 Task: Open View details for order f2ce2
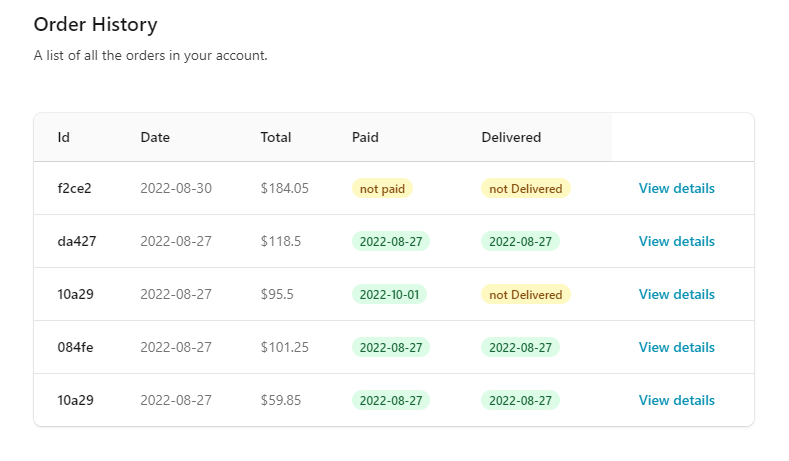(676, 188)
